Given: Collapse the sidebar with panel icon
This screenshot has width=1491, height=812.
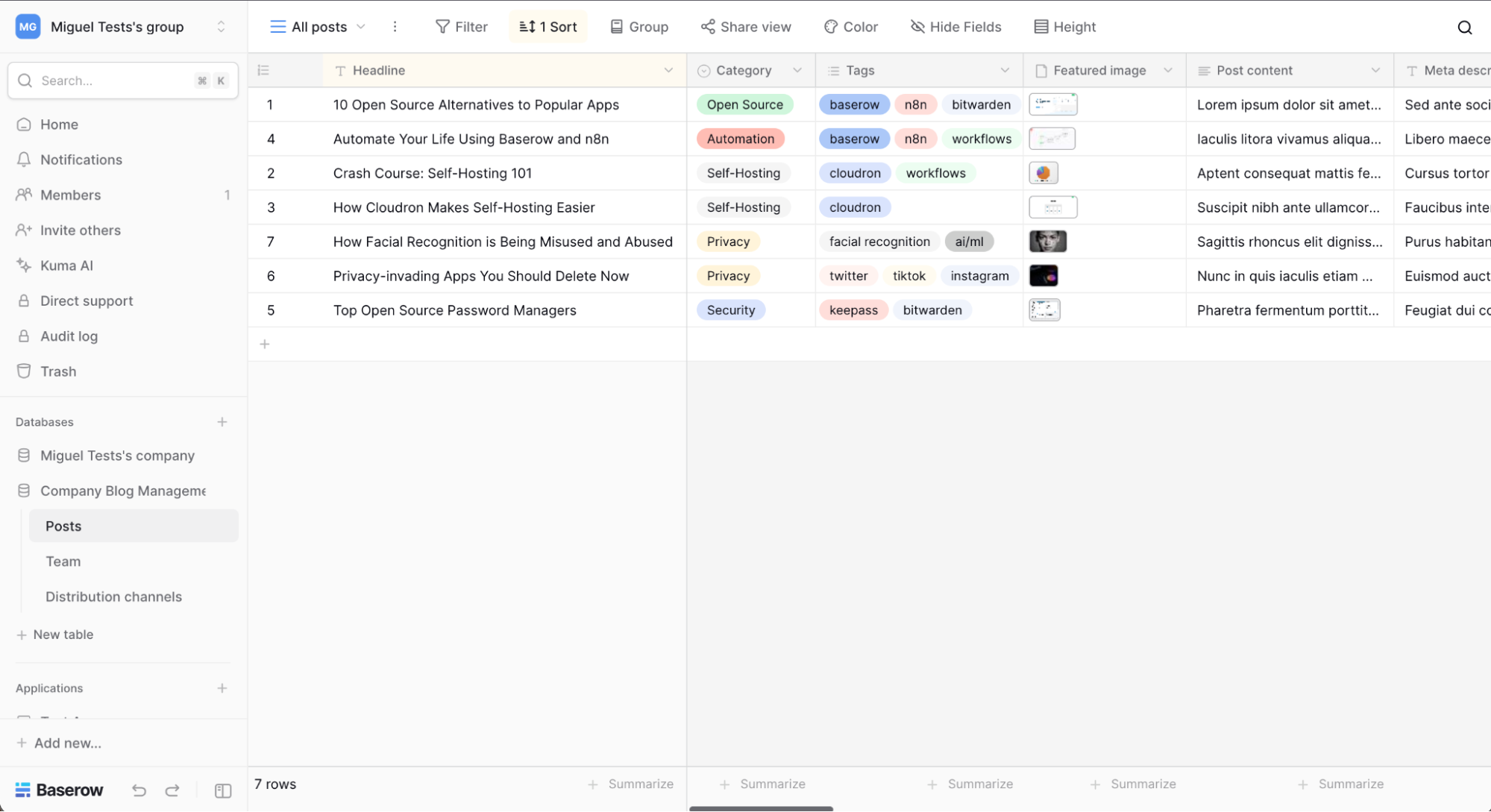Looking at the screenshot, I should pos(223,790).
